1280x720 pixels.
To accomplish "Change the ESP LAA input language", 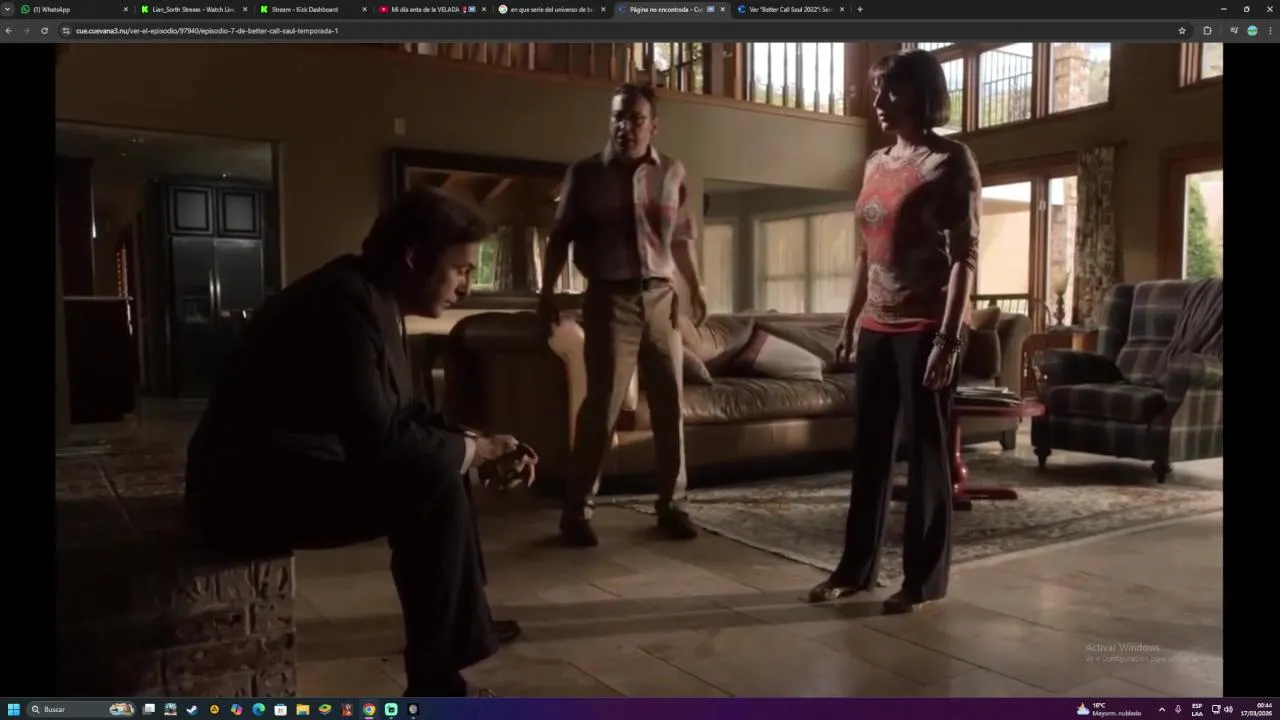I will tap(1197, 709).
